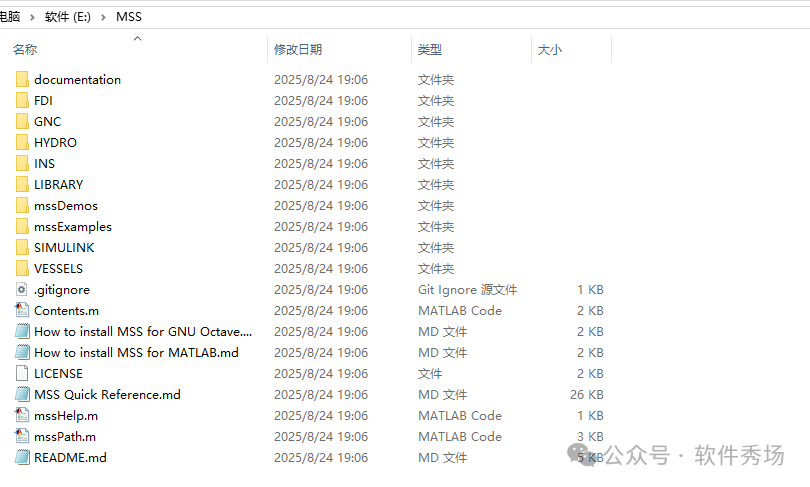The image size is (810, 487).
Task: Click the date cell of documentation row
Action: point(321,80)
